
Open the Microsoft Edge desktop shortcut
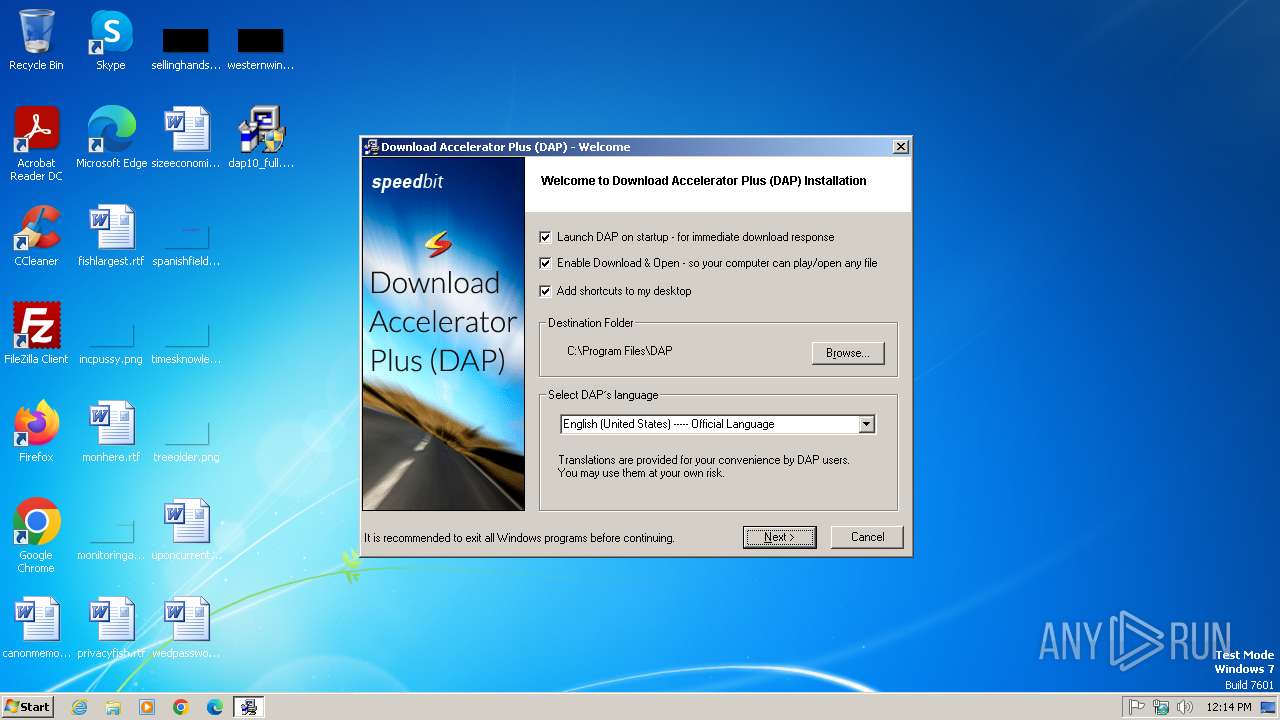point(111,138)
